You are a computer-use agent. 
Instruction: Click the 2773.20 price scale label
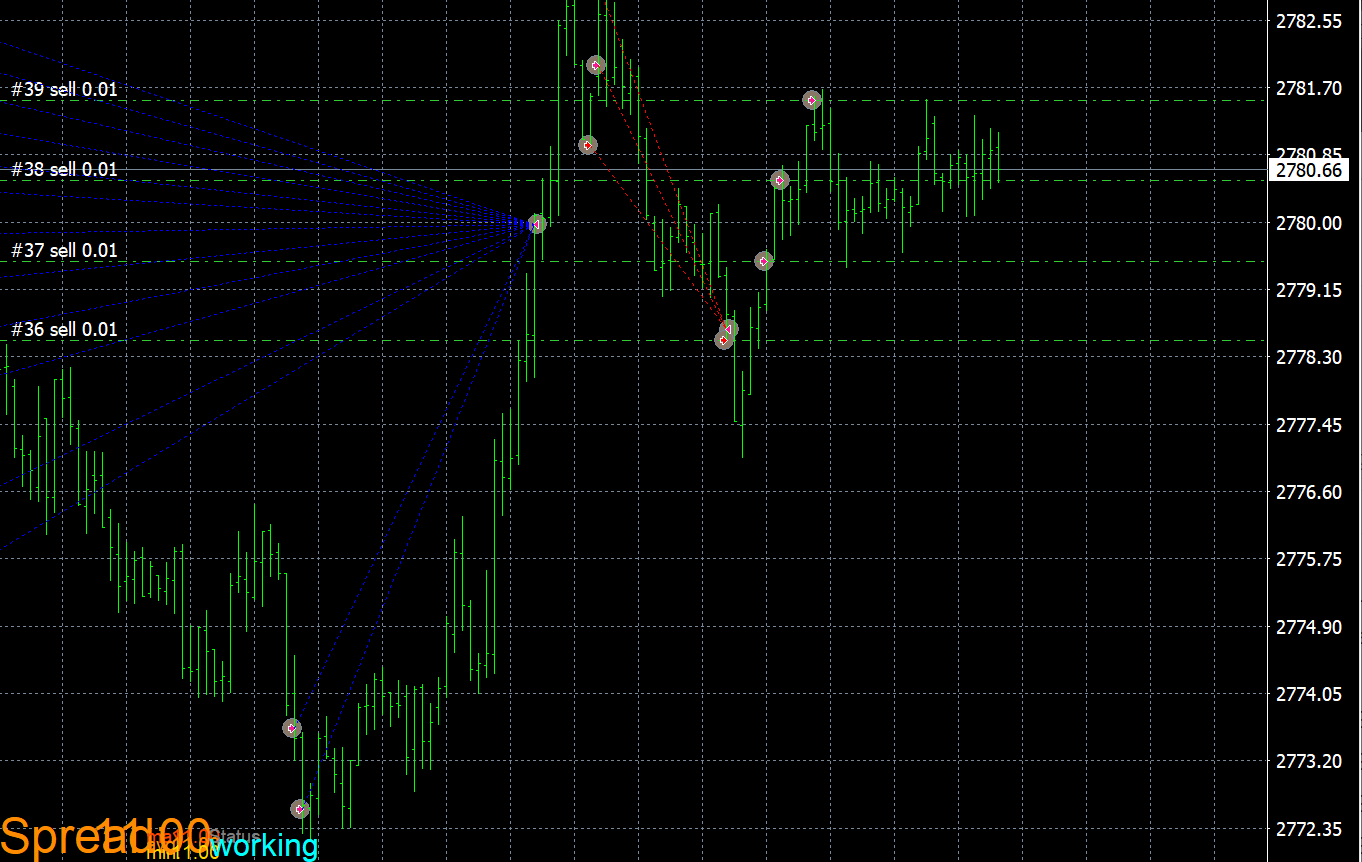click(1309, 761)
